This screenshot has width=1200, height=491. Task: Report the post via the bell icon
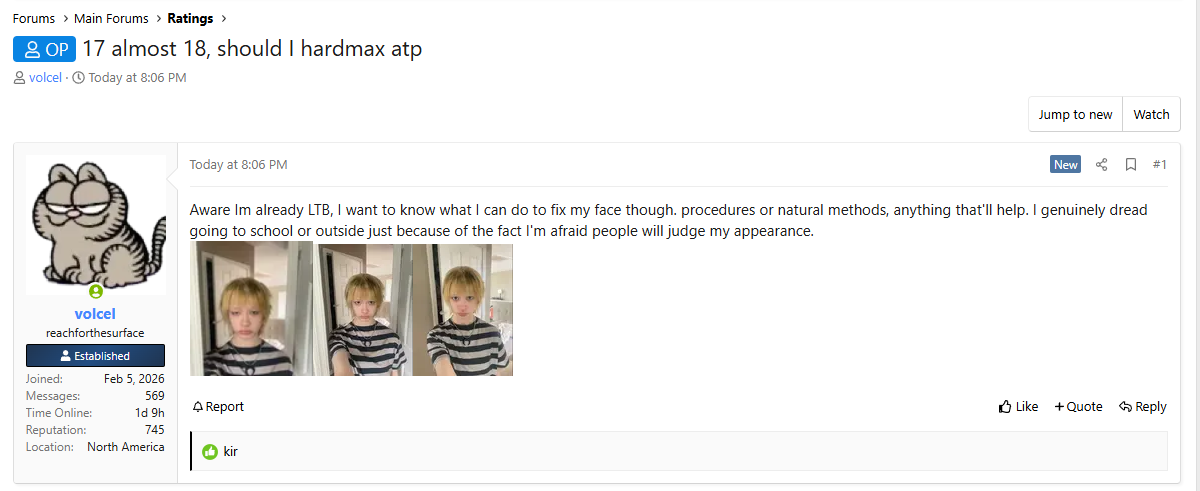[x=218, y=407]
